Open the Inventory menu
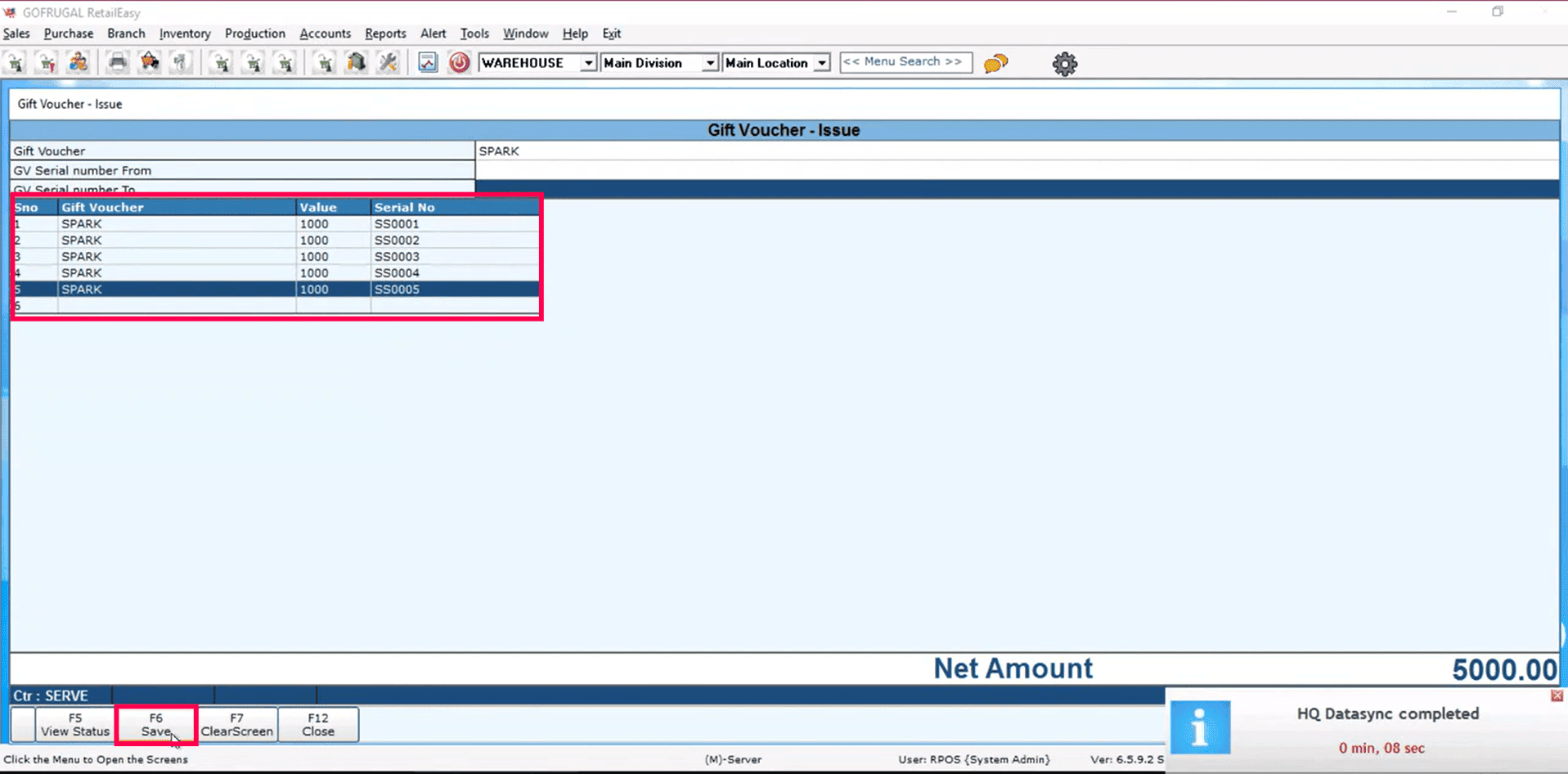 [x=185, y=34]
